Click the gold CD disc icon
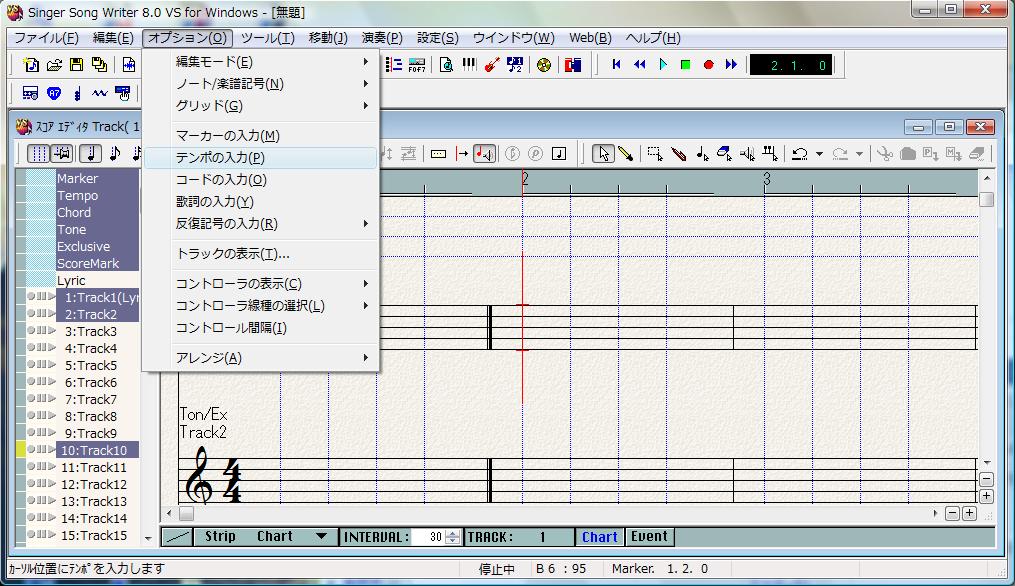This screenshot has height=586, width=1015. (544, 65)
